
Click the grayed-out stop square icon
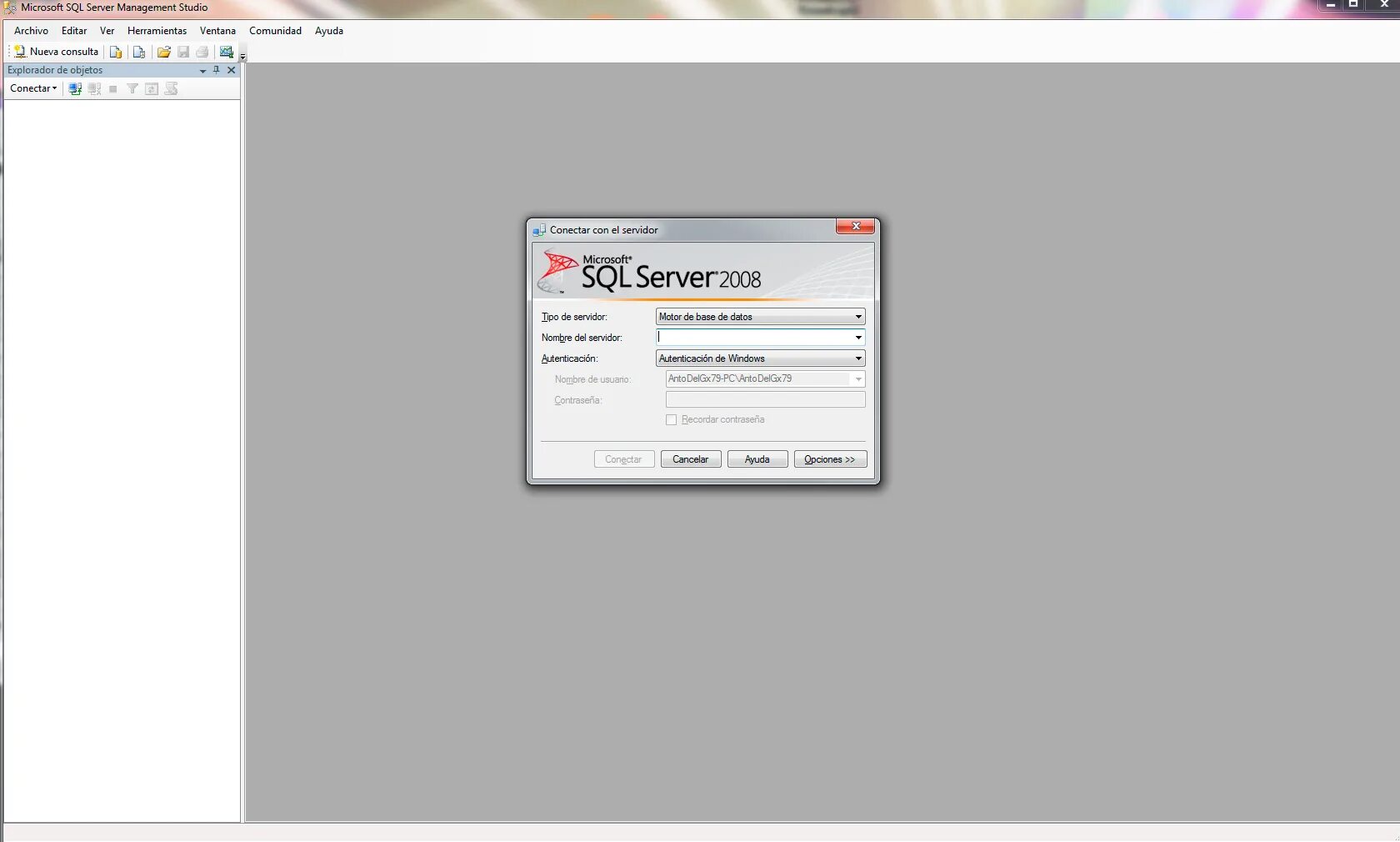[x=113, y=88]
